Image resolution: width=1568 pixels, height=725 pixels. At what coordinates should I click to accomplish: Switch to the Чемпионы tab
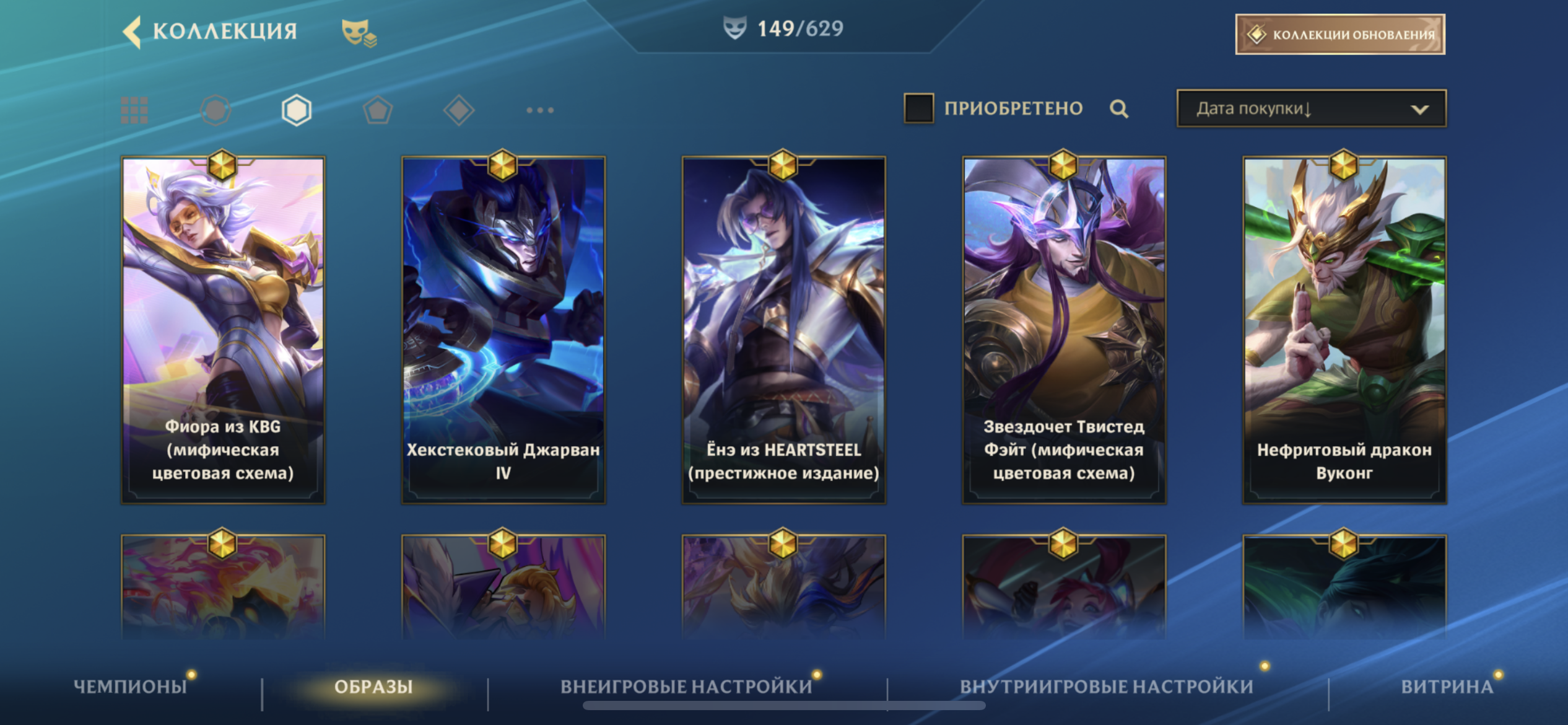click(131, 687)
